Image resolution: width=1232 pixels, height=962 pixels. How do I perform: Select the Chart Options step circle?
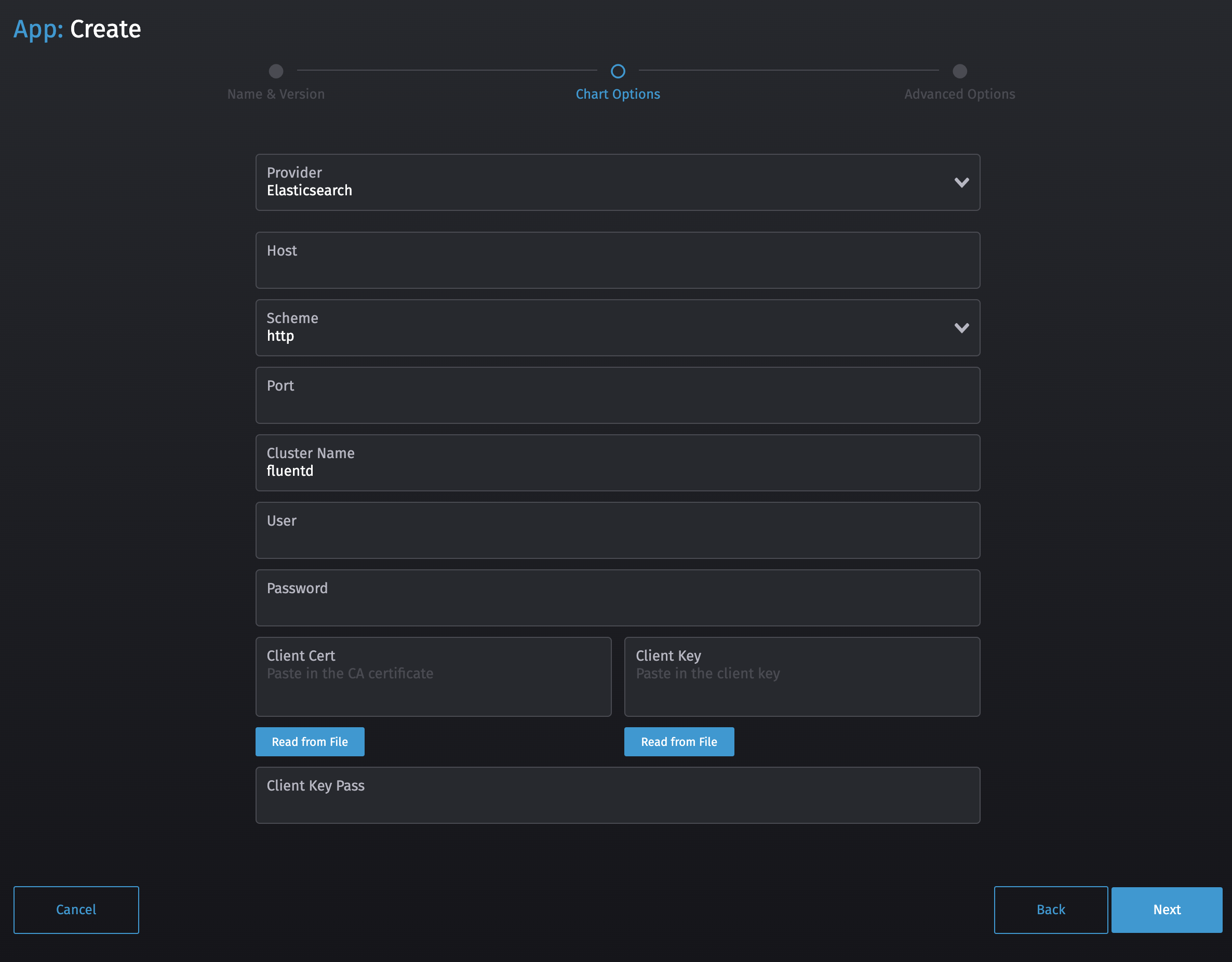(618, 71)
